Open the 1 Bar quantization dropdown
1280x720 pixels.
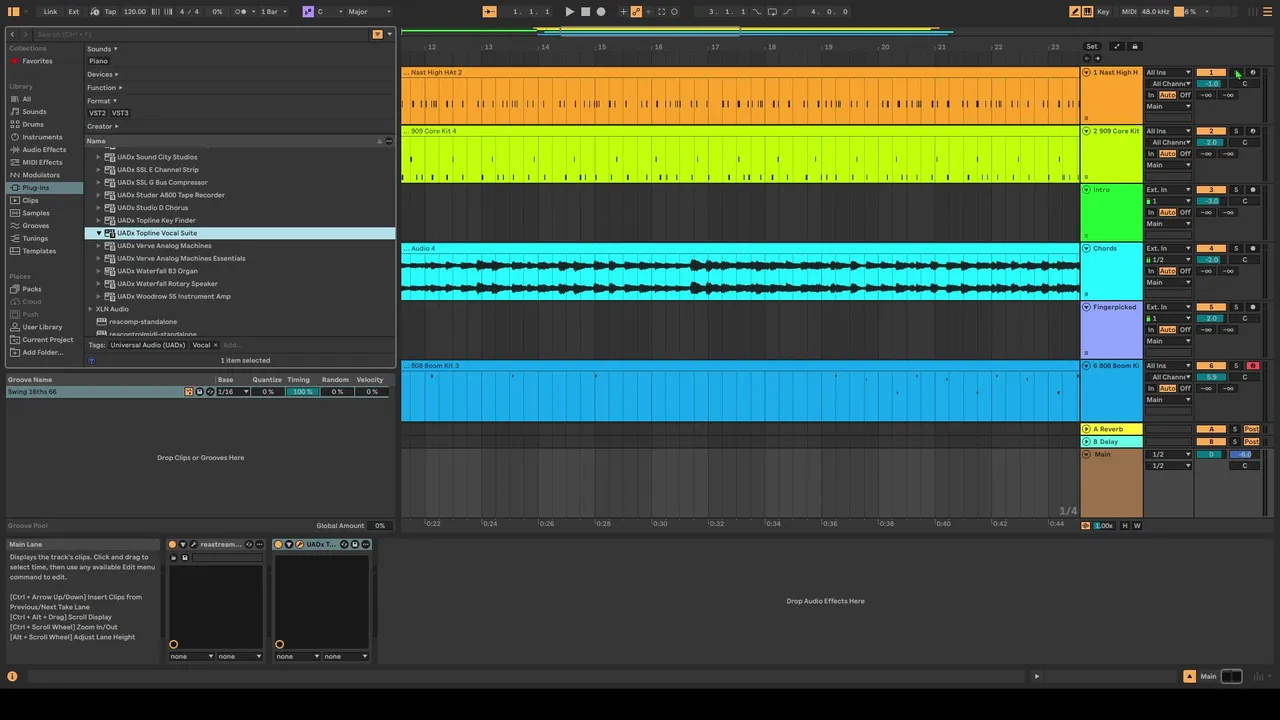tap(274, 12)
